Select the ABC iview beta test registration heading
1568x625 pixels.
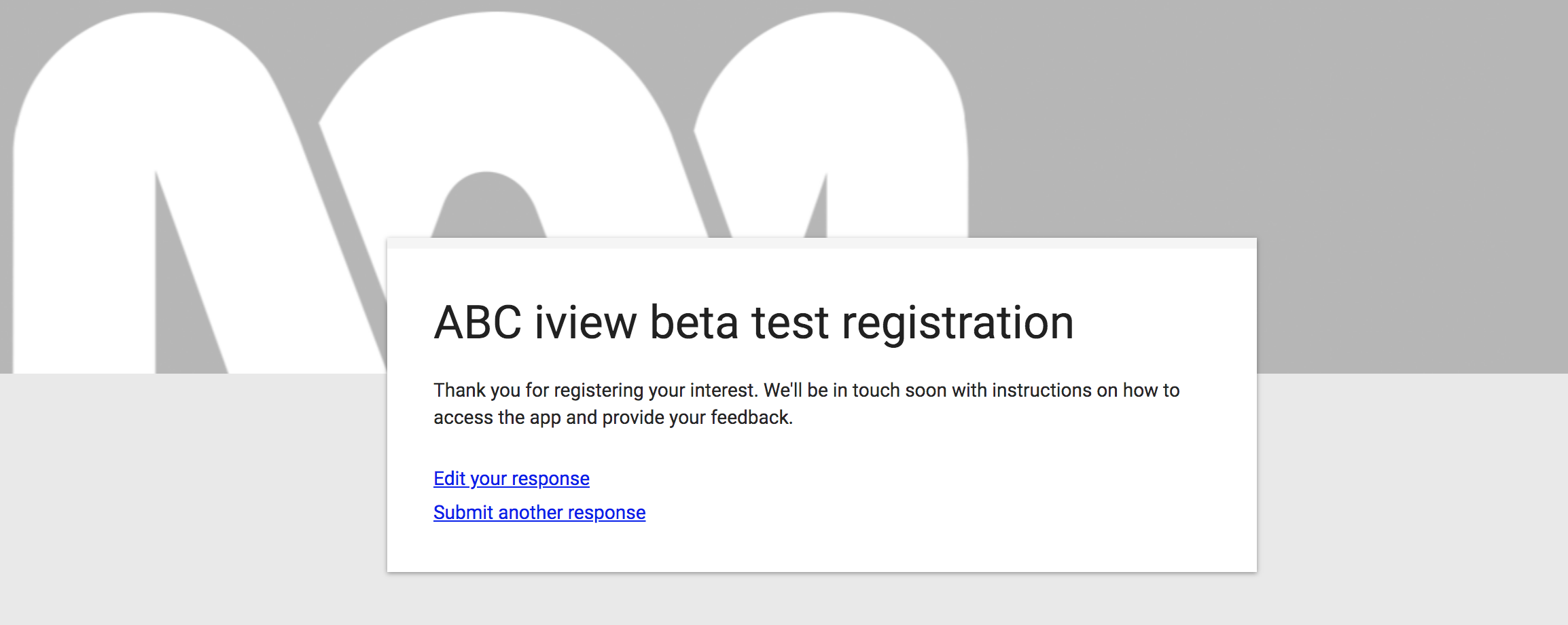[x=754, y=323]
